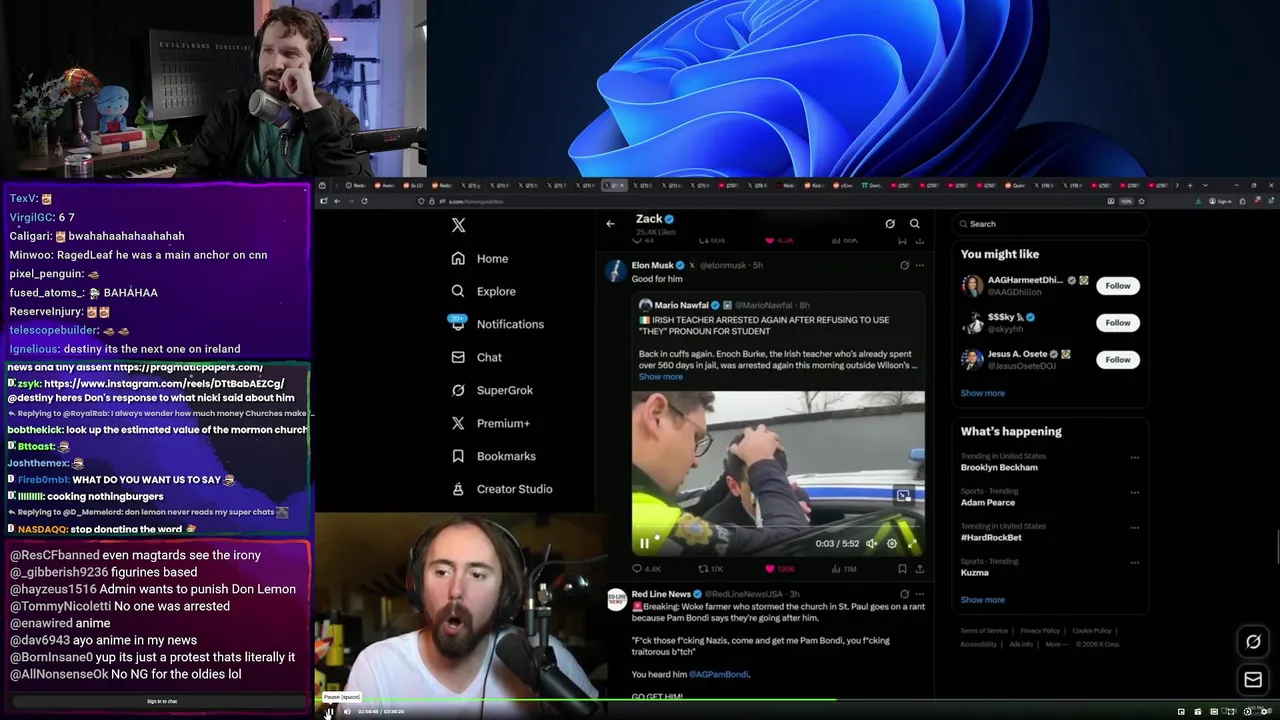Mute the embedded tweet video

(871, 544)
